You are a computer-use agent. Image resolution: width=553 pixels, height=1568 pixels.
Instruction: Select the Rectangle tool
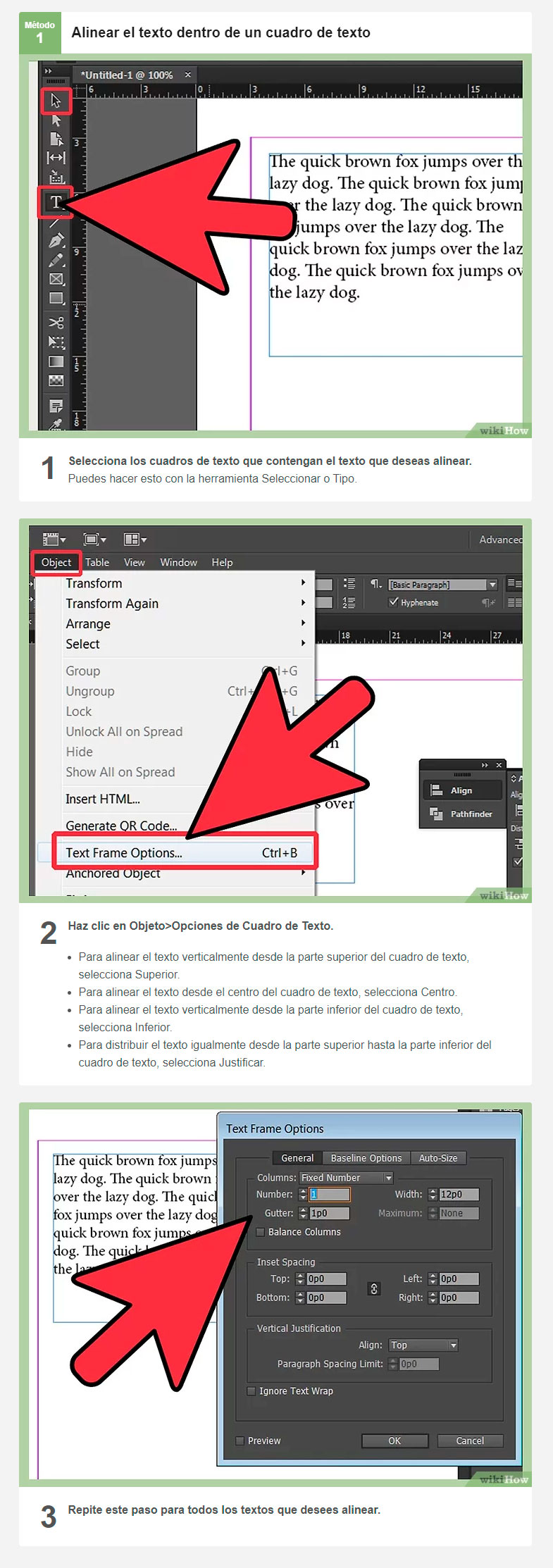click(56, 298)
